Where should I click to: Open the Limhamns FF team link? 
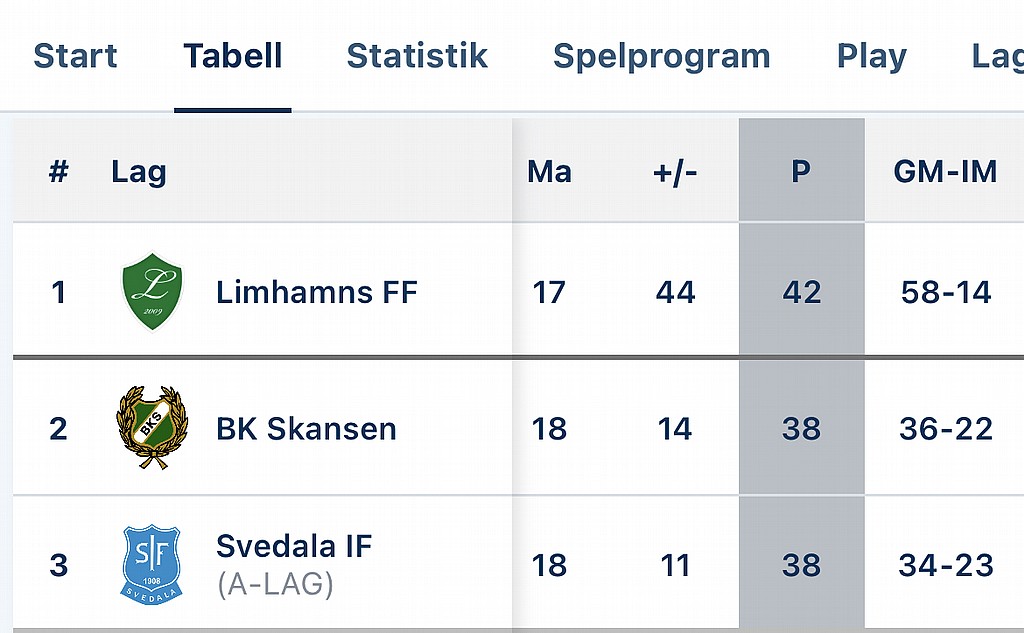[316, 292]
